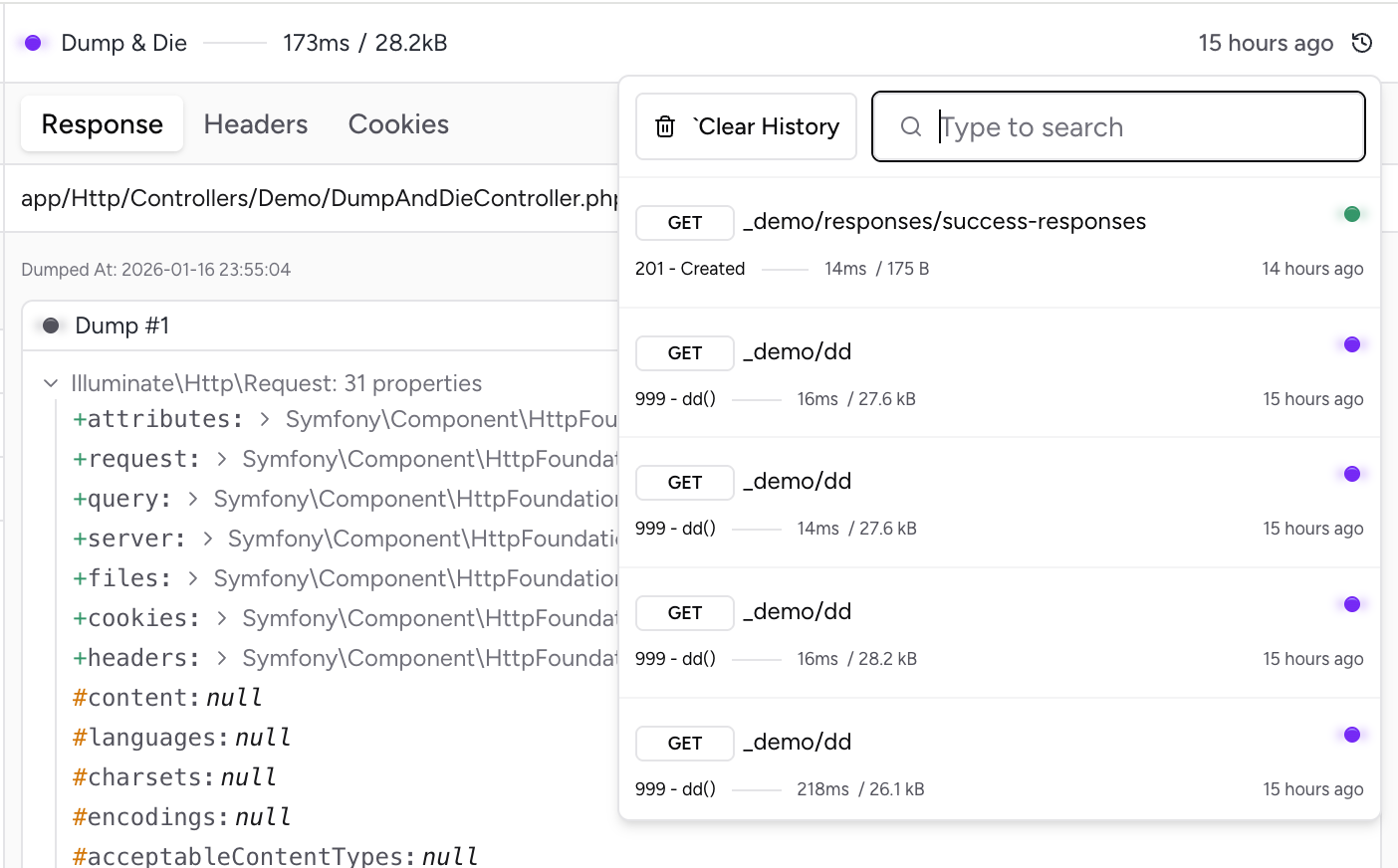Open the Cookies tab

398,124
